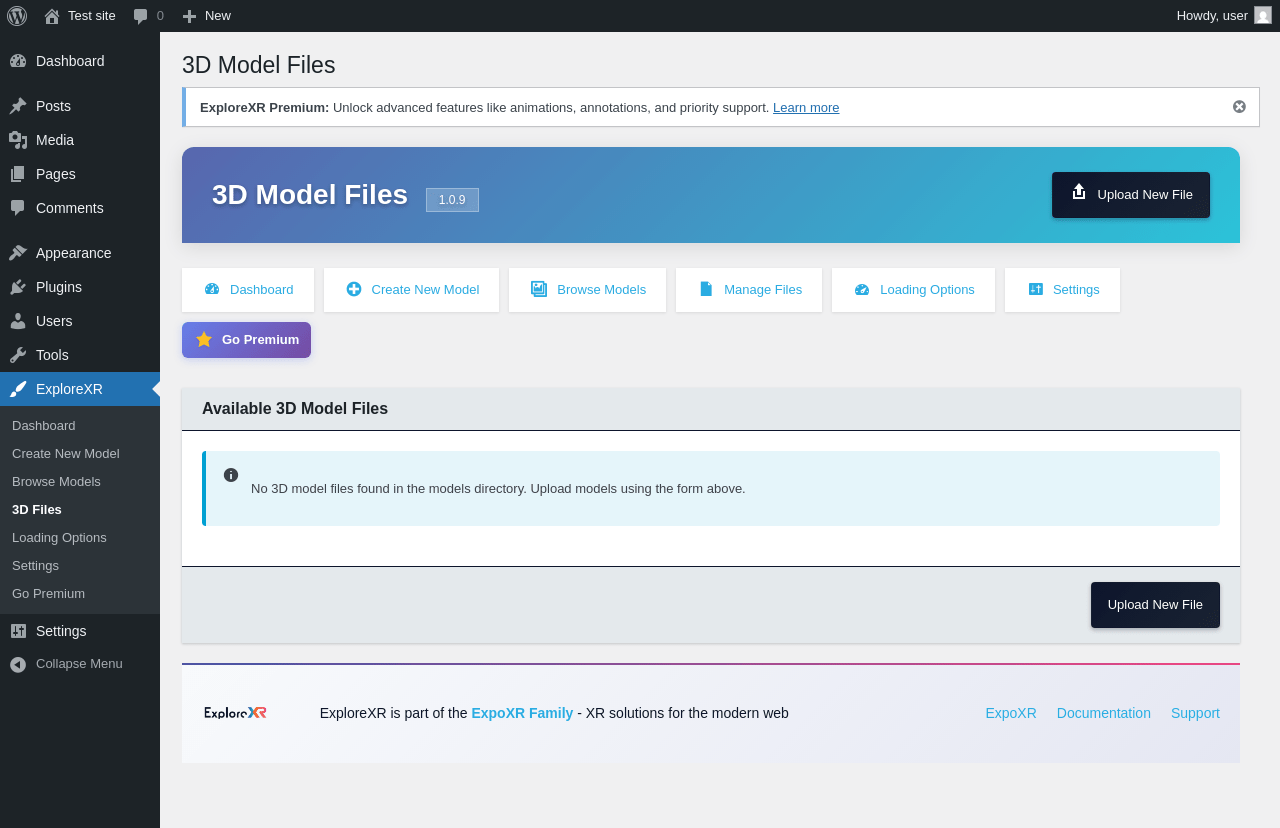Open the Documentation footer link
Viewport: 1280px width, 828px height.
1103,713
